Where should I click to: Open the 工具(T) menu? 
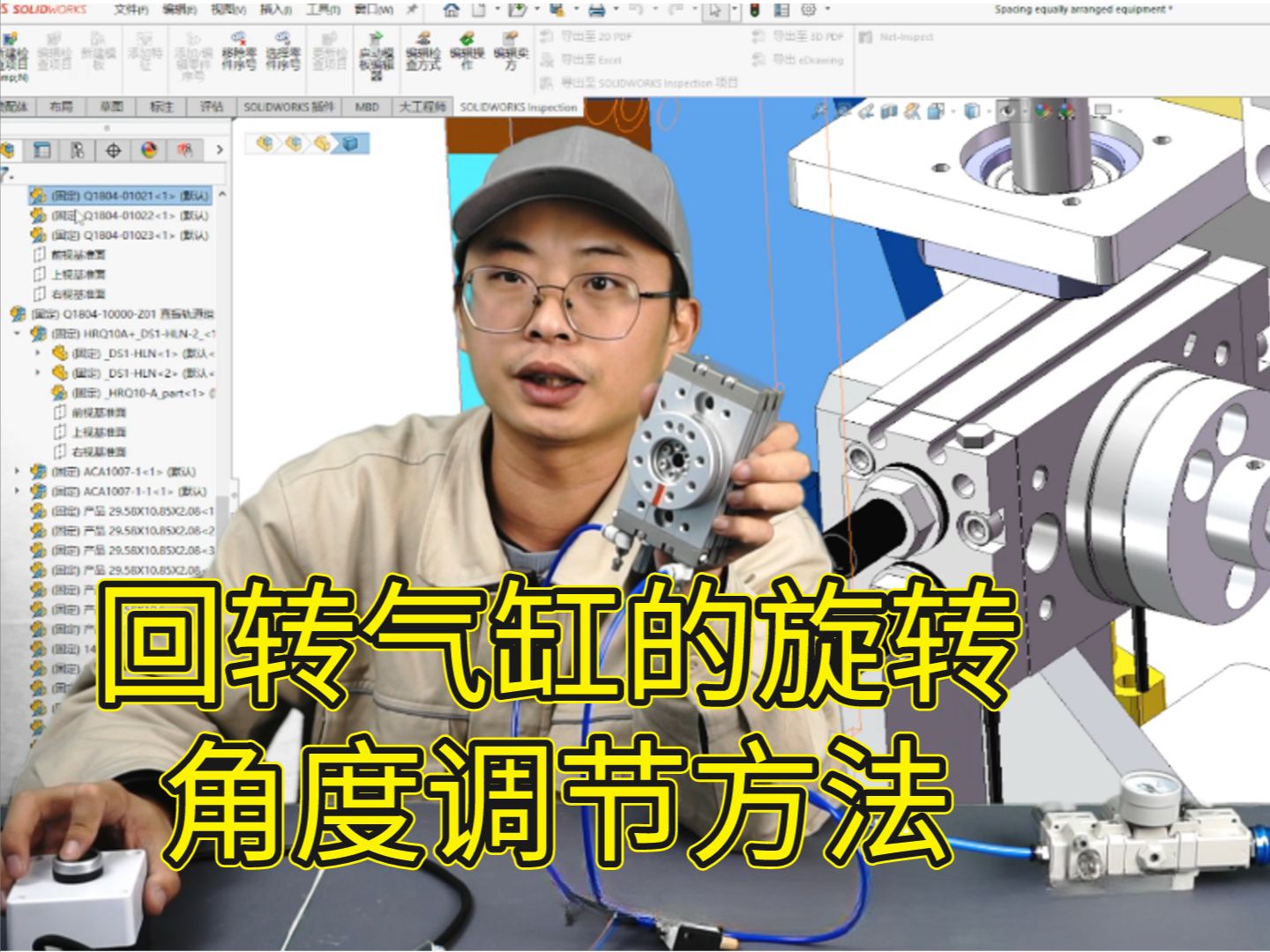(x=323, y=10)
